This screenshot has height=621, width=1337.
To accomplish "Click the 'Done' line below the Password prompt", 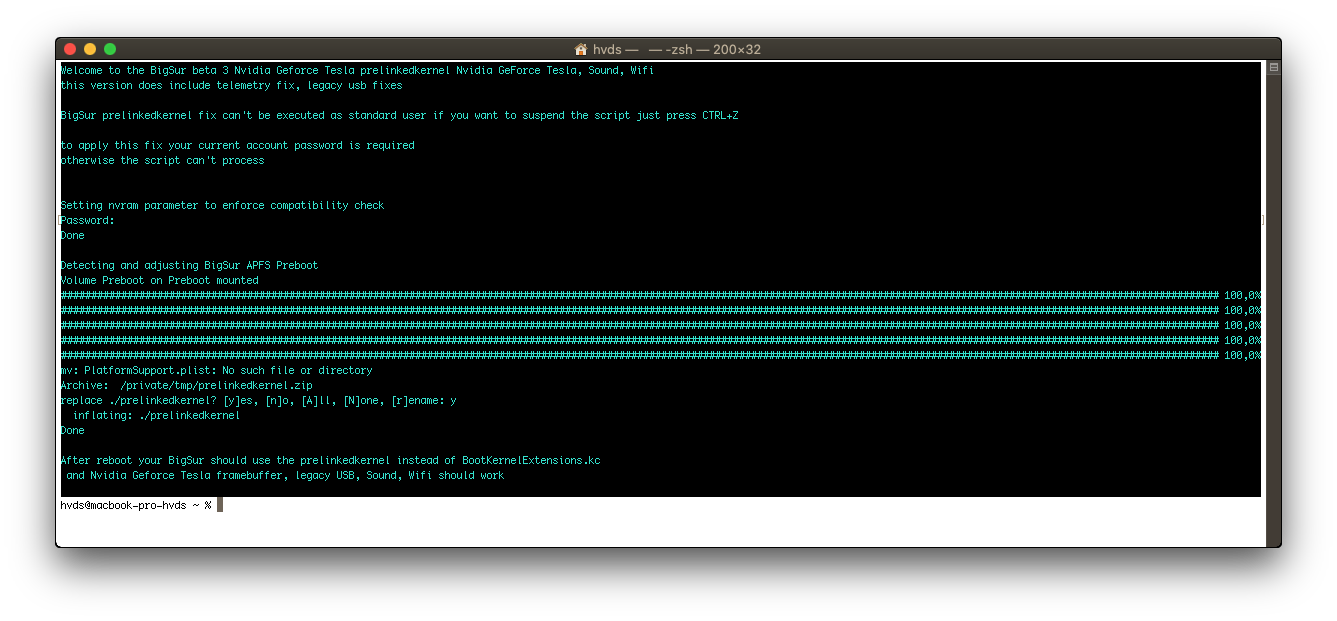I will (72, 235).
